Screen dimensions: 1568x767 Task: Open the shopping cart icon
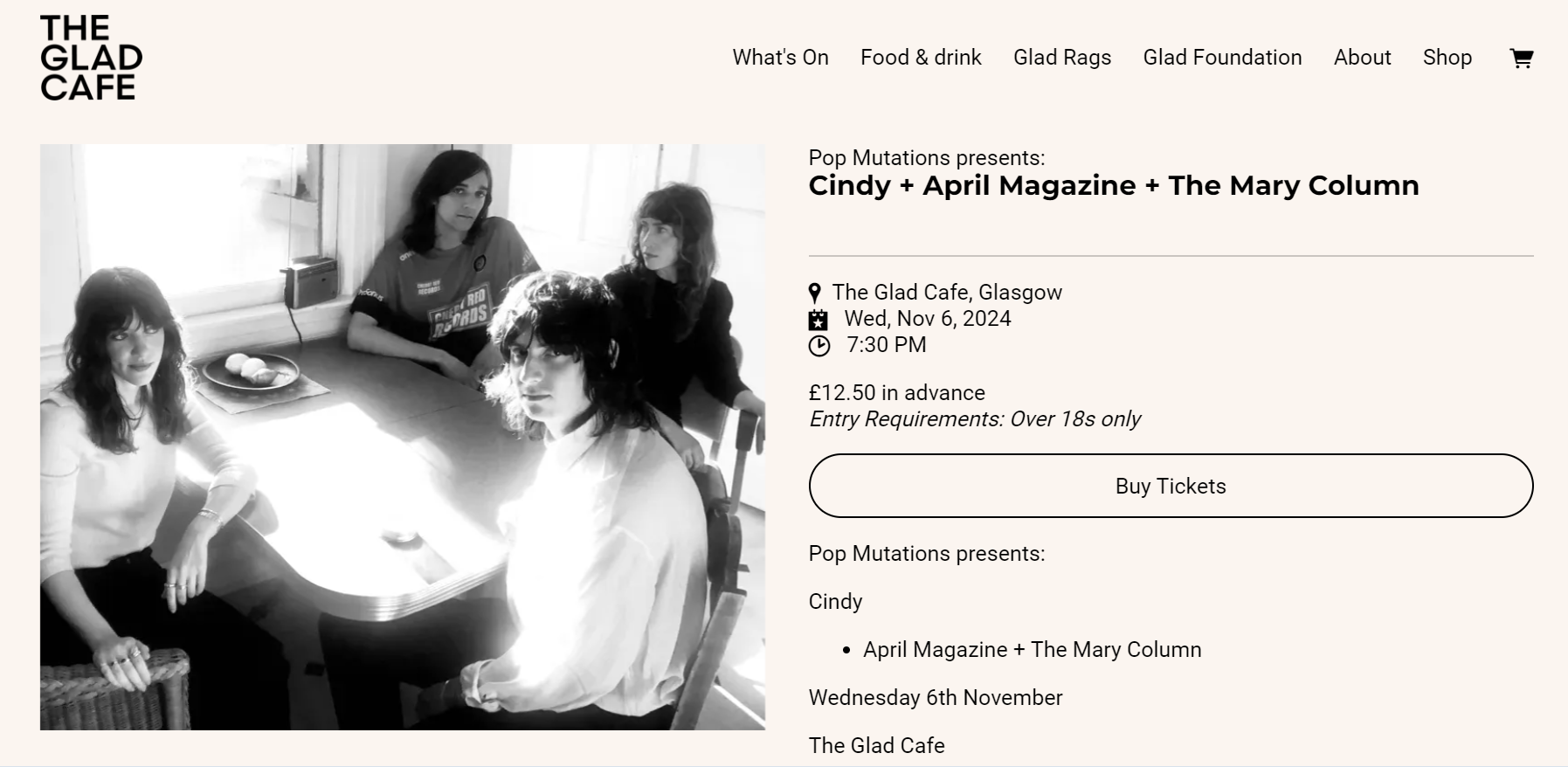point(1521,58)
